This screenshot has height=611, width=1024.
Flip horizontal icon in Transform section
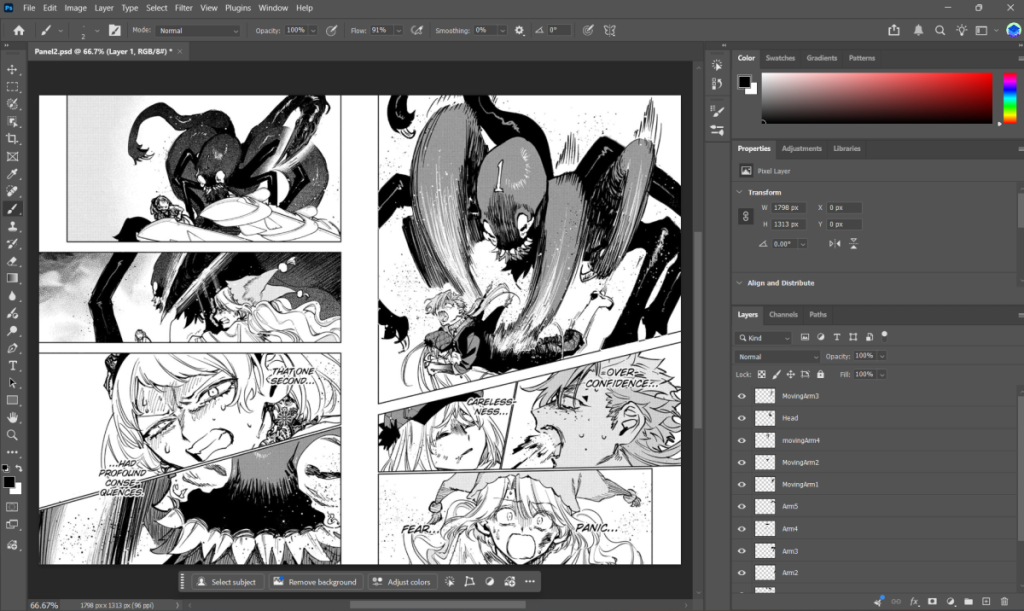[x=835, y=243]
